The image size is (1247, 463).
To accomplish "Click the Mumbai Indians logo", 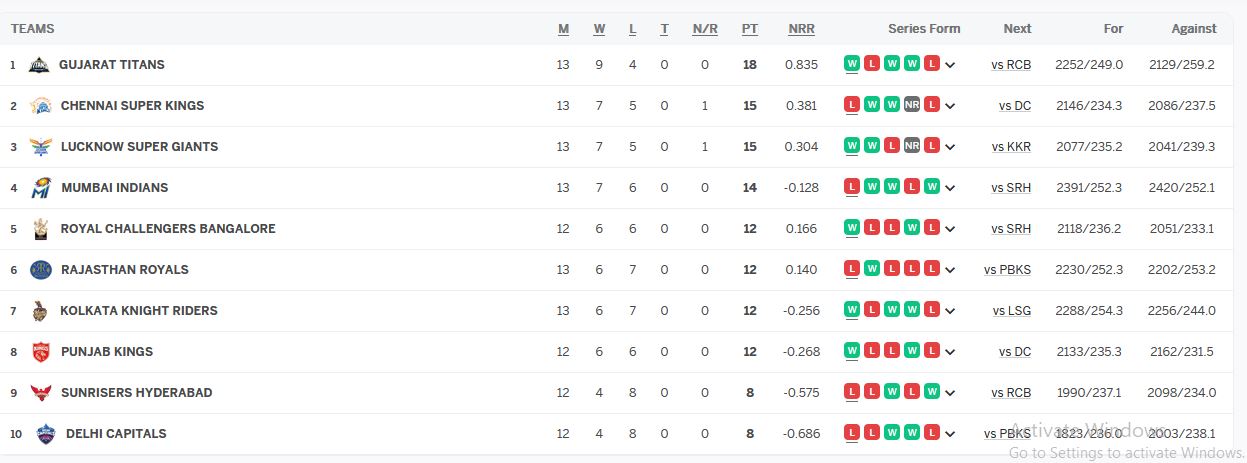I will (x=41, y=188).
